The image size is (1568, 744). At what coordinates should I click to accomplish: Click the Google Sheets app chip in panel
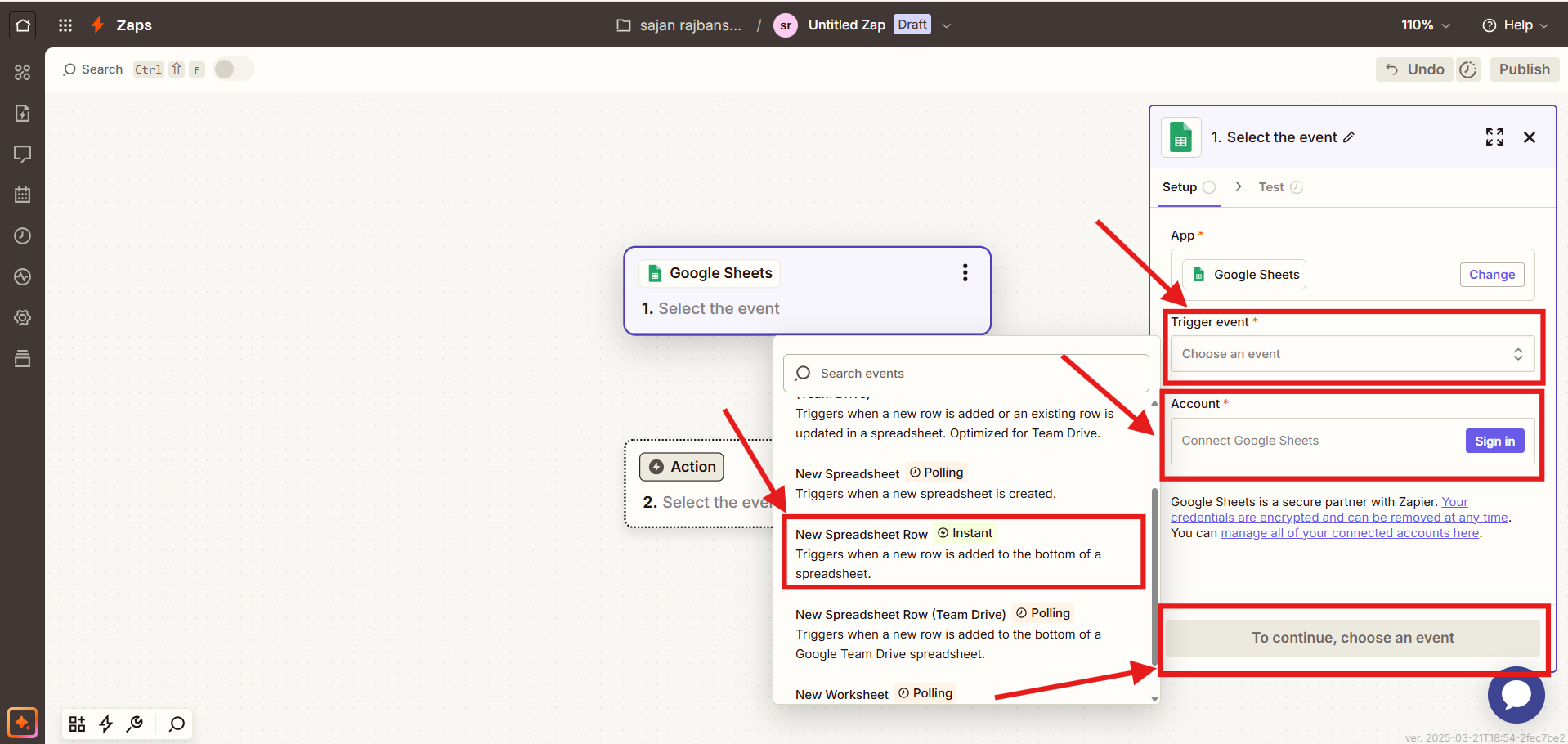[1244, 275]
